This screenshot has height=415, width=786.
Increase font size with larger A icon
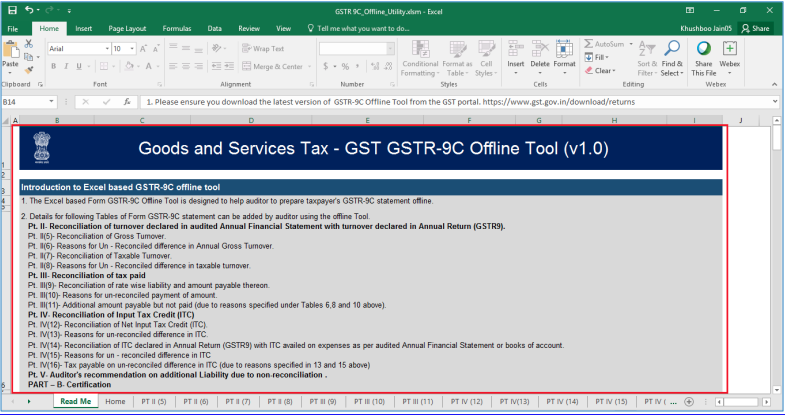[x=143, y=49]
